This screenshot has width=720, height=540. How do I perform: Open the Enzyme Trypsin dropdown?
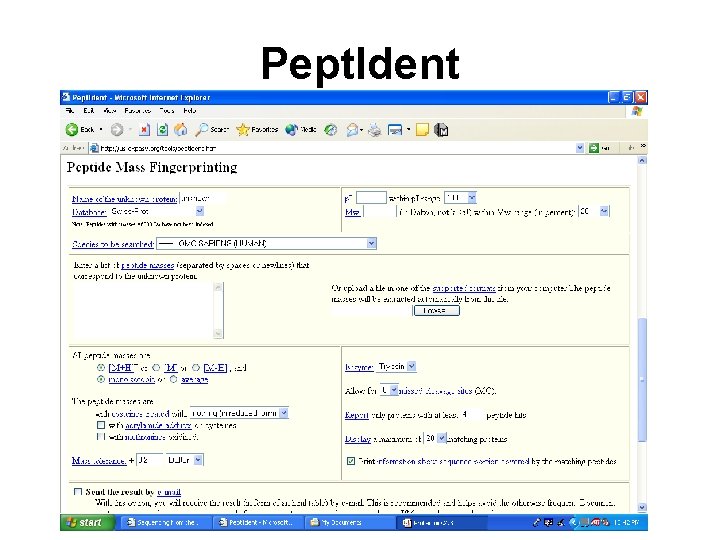412,366
